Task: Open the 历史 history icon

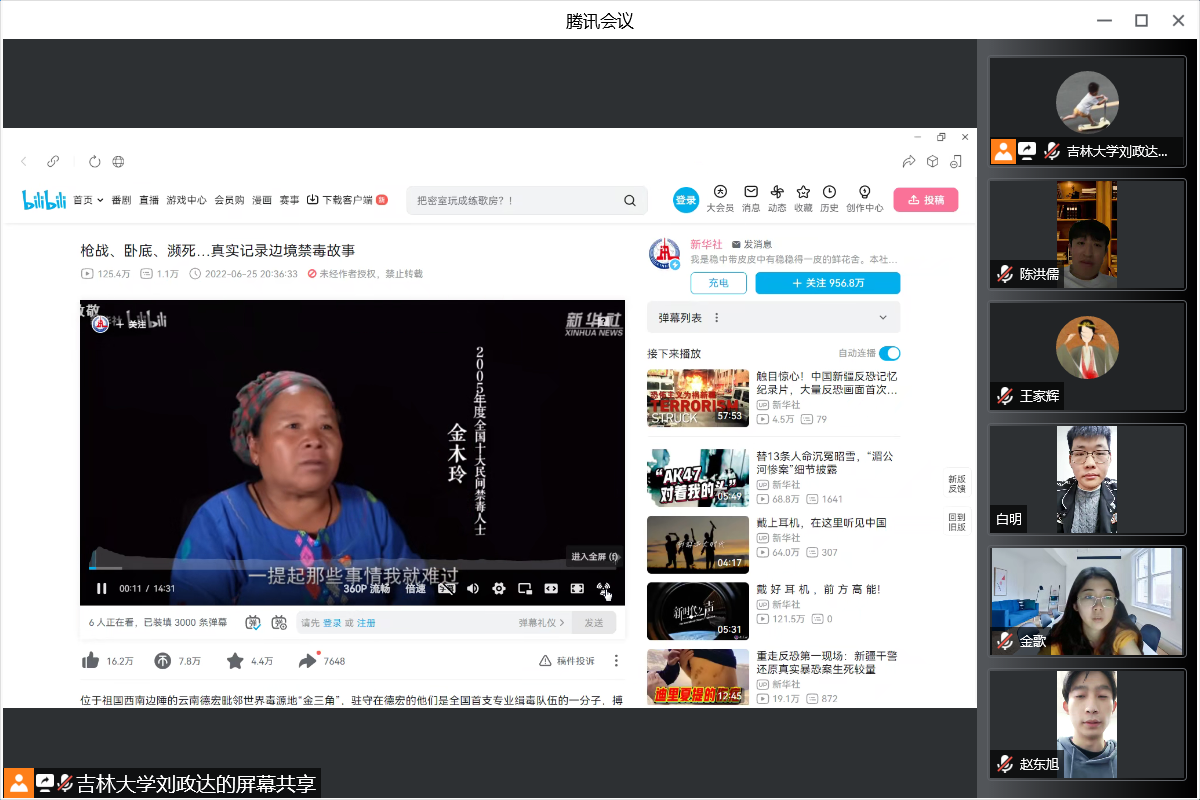Action: tap(829, 193)
